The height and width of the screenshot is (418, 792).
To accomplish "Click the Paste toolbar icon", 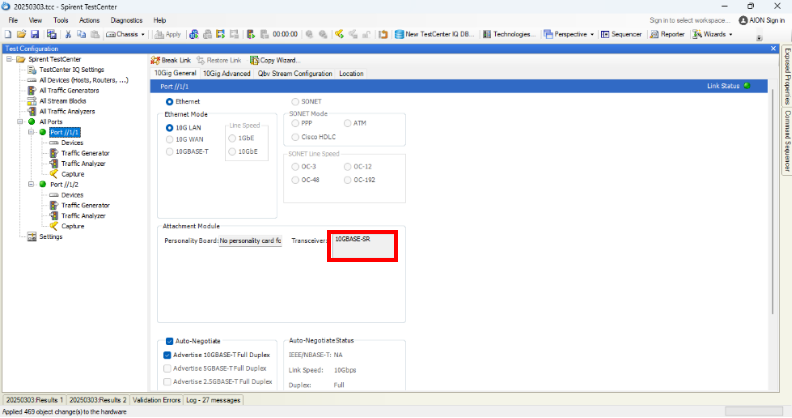I will (94, 34).
